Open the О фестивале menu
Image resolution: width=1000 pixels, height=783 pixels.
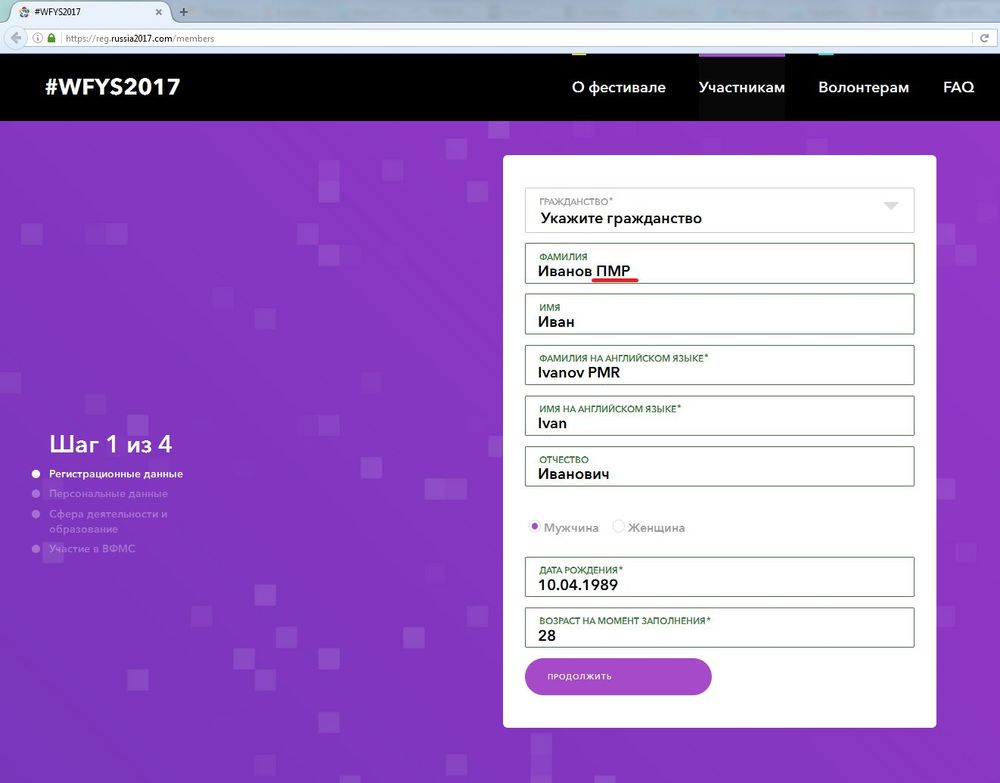click(619, 87)
